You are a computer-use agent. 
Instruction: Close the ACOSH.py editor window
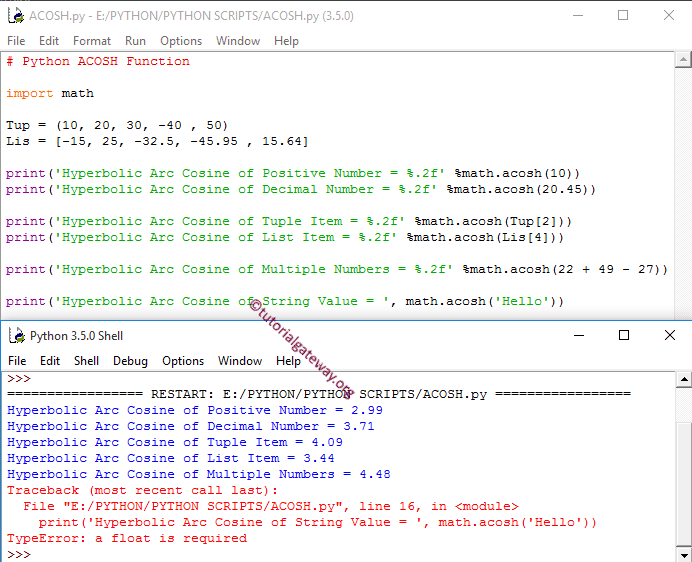pyautogui.click(x=669, y=15)
